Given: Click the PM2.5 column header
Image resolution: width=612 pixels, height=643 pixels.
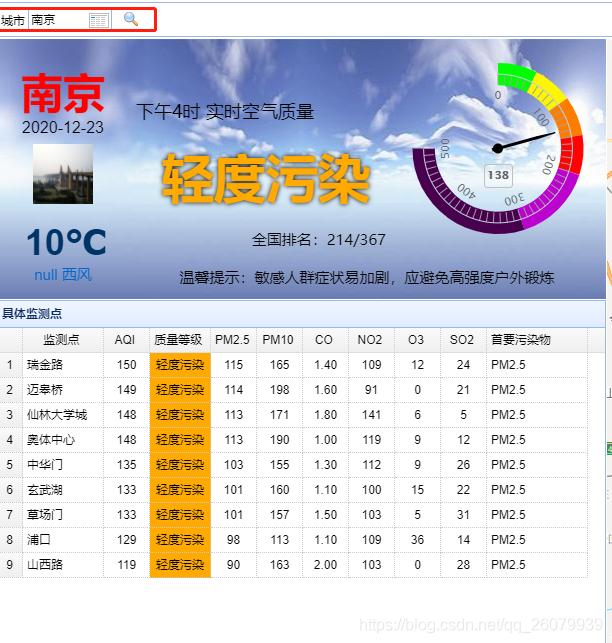Looking at the screenshot, I should tap(233, 340).
